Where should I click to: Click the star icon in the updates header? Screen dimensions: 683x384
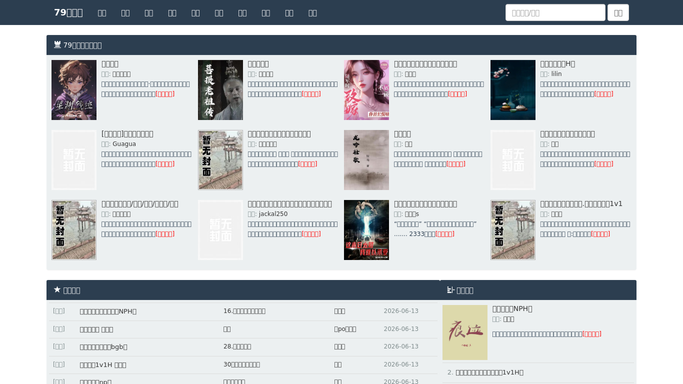point(57,290)
